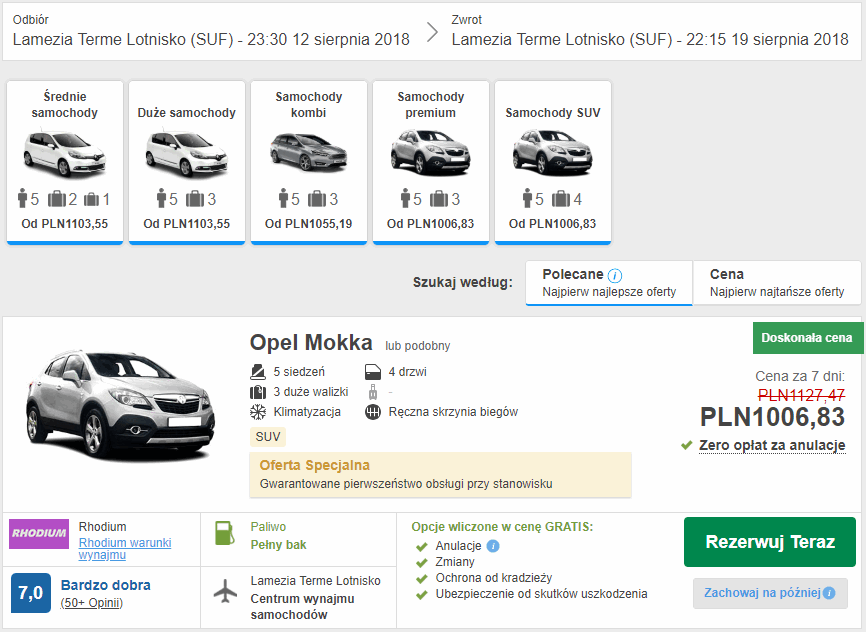Click the airplane pickup location icon
This screenshot has height=632, width=866.
click(x=227, y=590)
